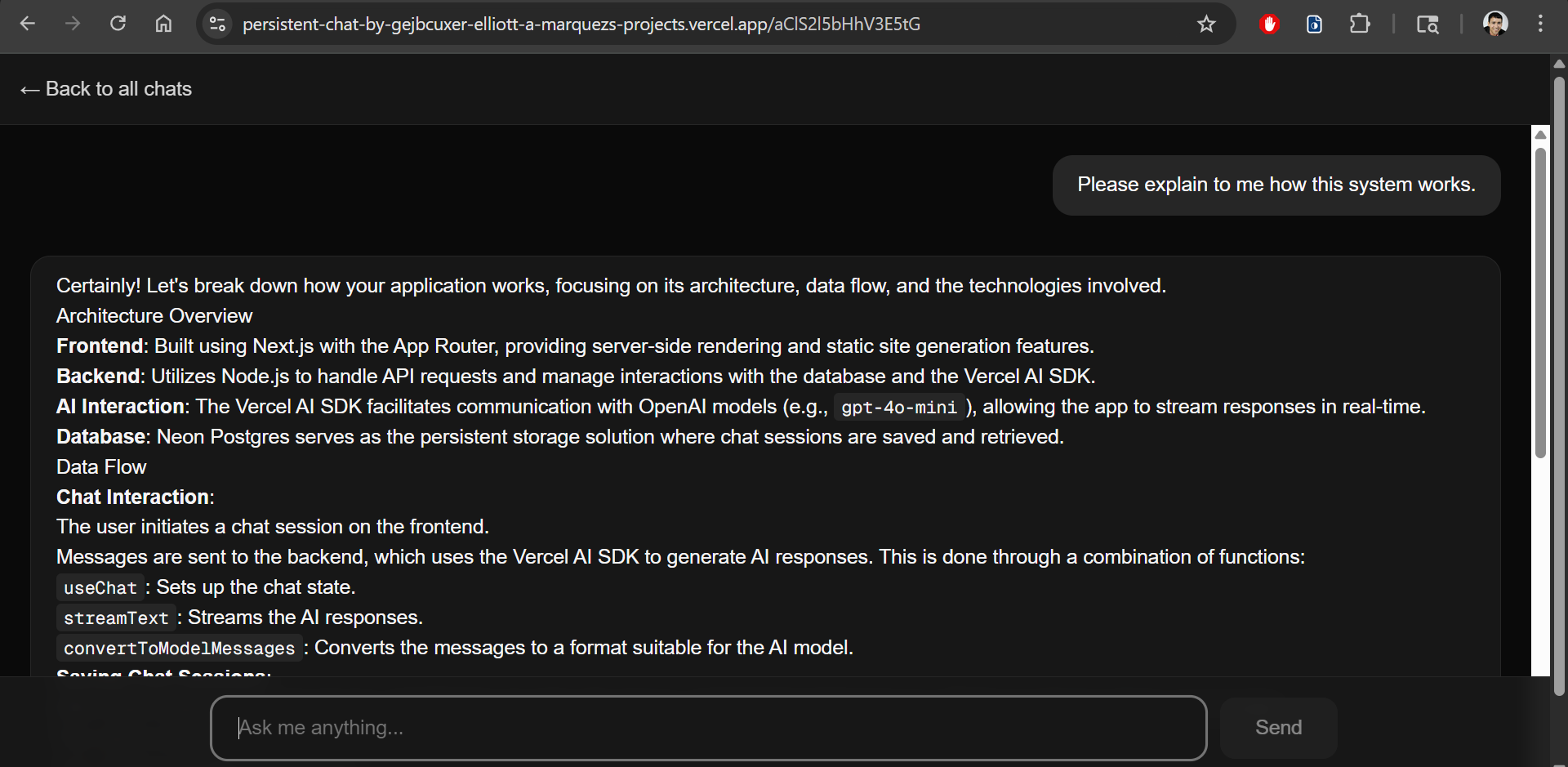Click the "Please explain to me" message bubble
This screenshot has width=1568, height=767.
click(1276, 185)
